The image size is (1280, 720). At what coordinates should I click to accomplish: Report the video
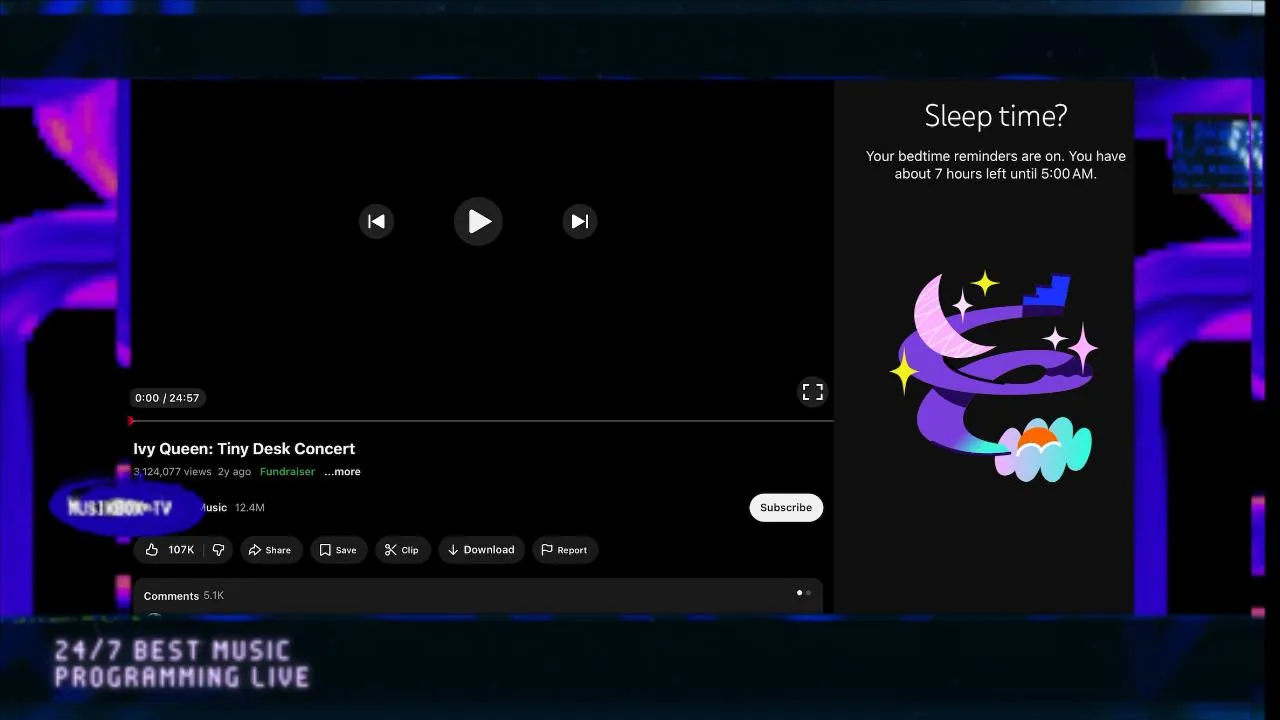click(564, 550)
